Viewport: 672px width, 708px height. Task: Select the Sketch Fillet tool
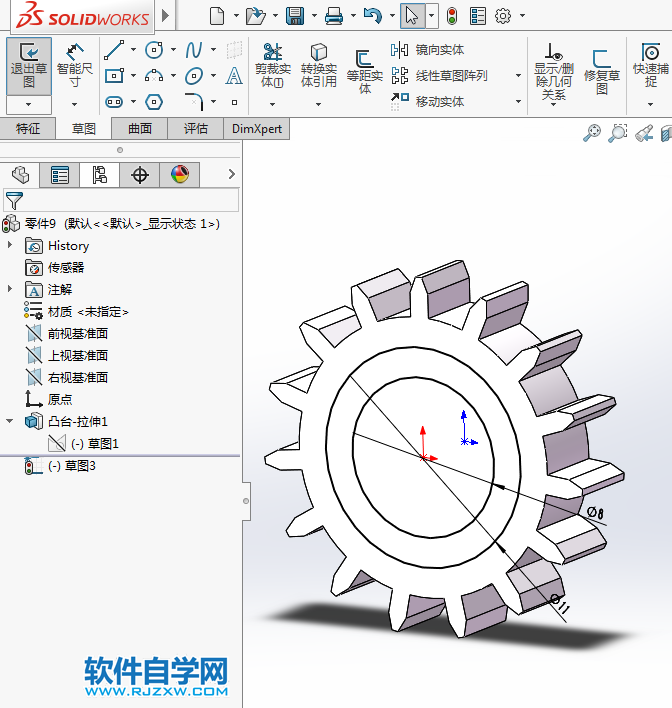pyautogui.click(x=194, y=102)
